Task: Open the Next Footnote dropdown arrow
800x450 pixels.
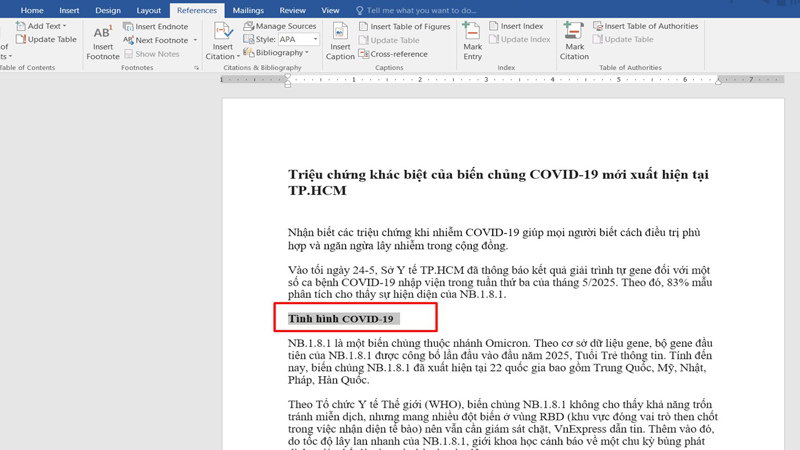Action: click(195, 41)
